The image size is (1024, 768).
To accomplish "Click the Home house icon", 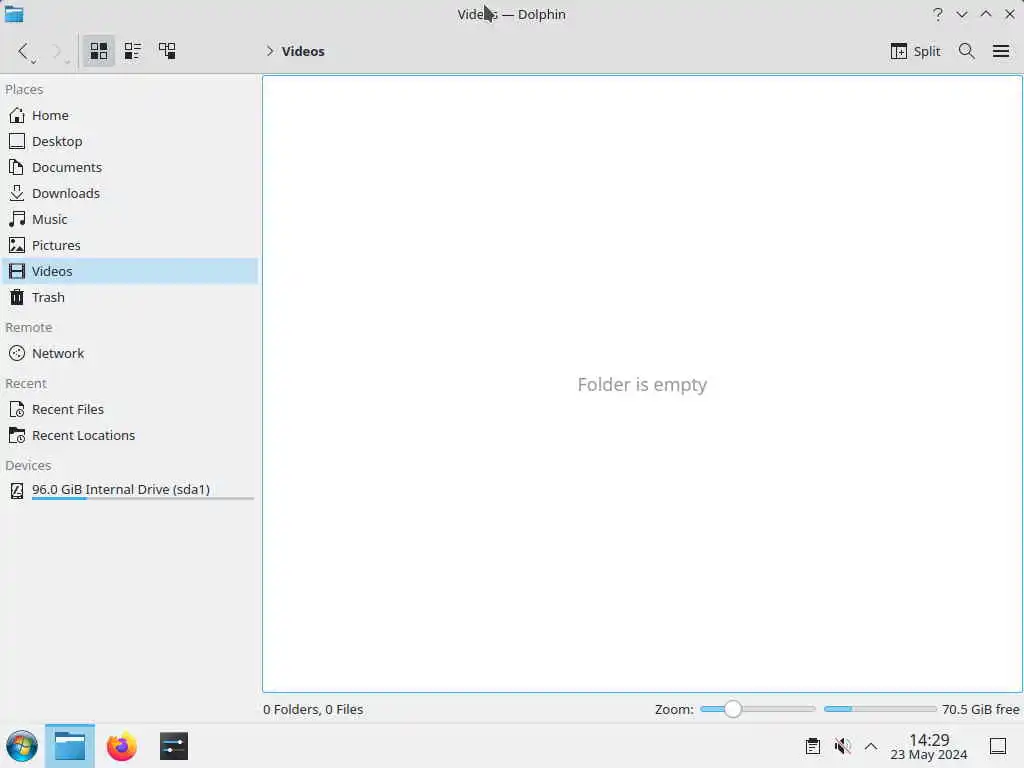I will tap(17, 115).
